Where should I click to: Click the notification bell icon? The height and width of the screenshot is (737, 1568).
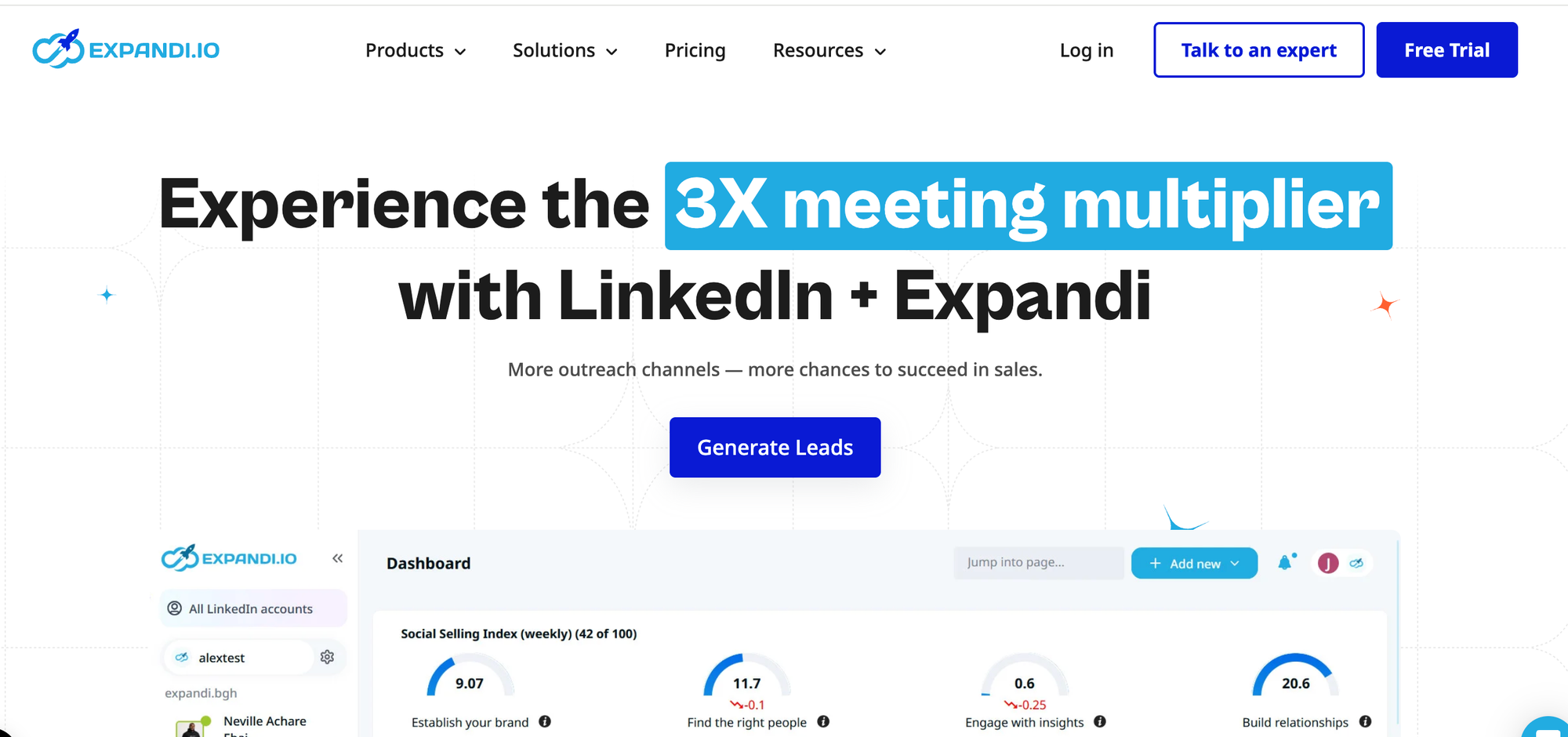point(1285,563)
